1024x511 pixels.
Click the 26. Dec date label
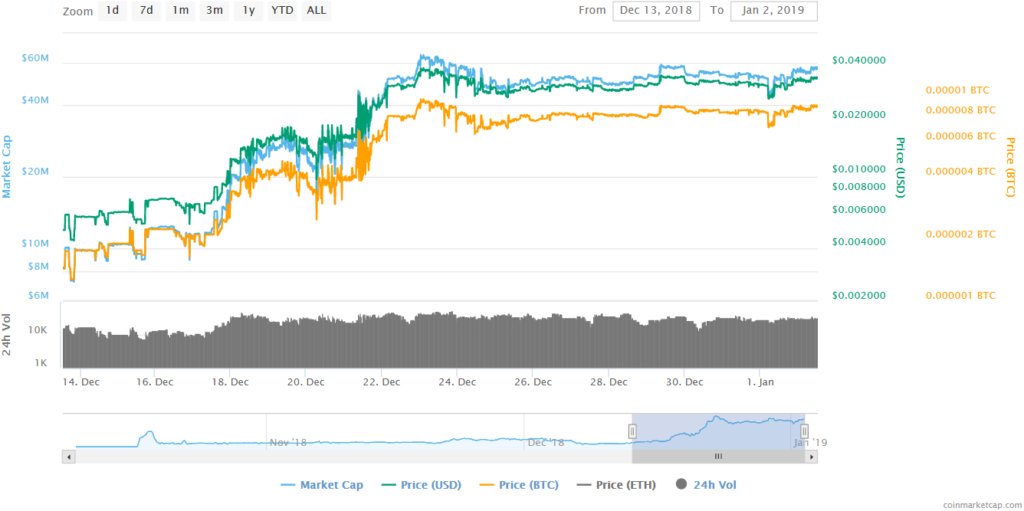coord(532,382)
